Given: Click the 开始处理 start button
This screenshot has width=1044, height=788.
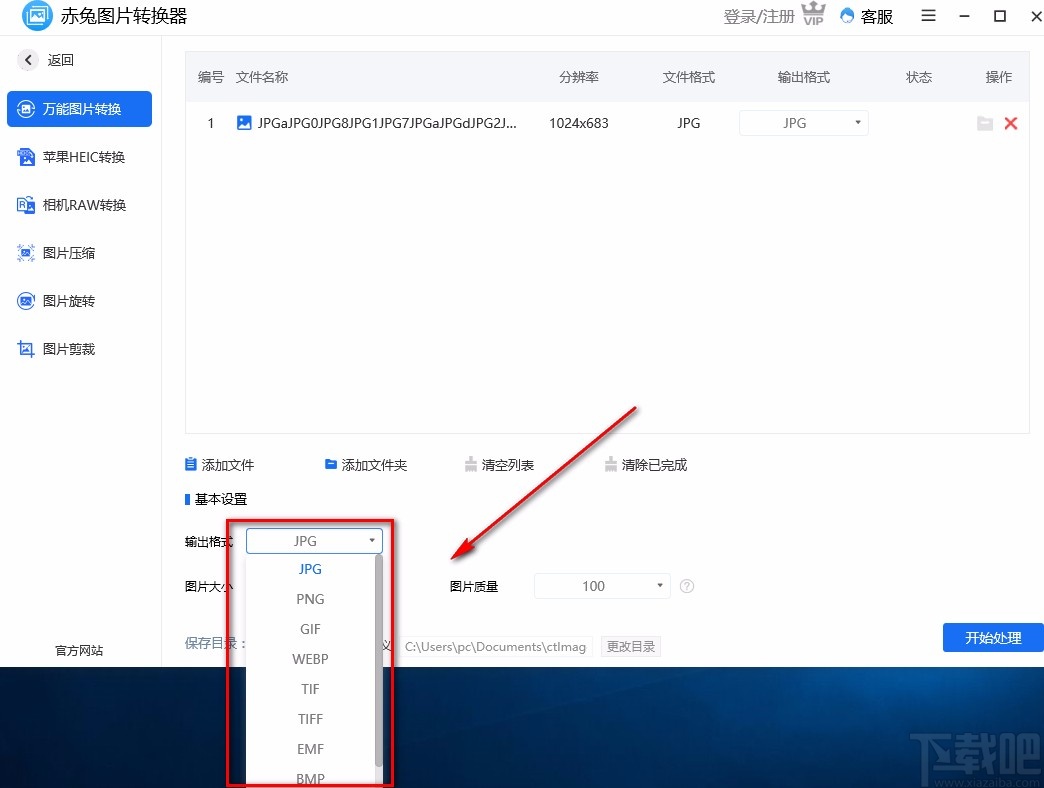Looking at the screenshot, I should coord(993,637).
